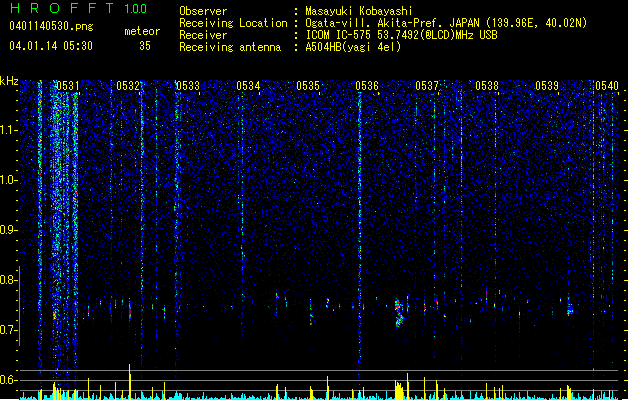
Task: Click antenna text A504HB(yagi 4el)
Action: point(353,47)
